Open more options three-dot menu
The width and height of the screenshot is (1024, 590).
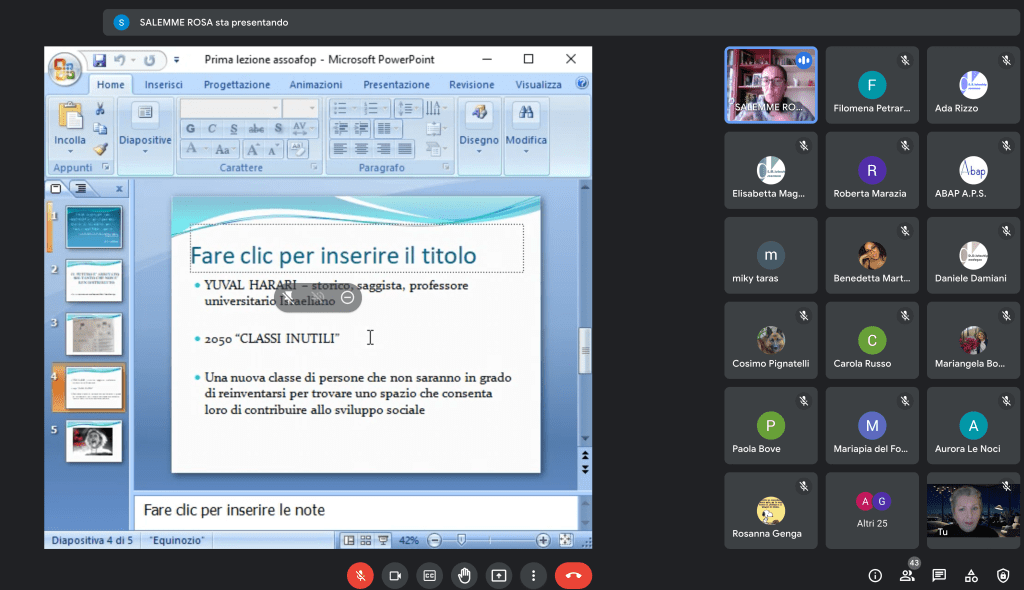coord(533,575)
